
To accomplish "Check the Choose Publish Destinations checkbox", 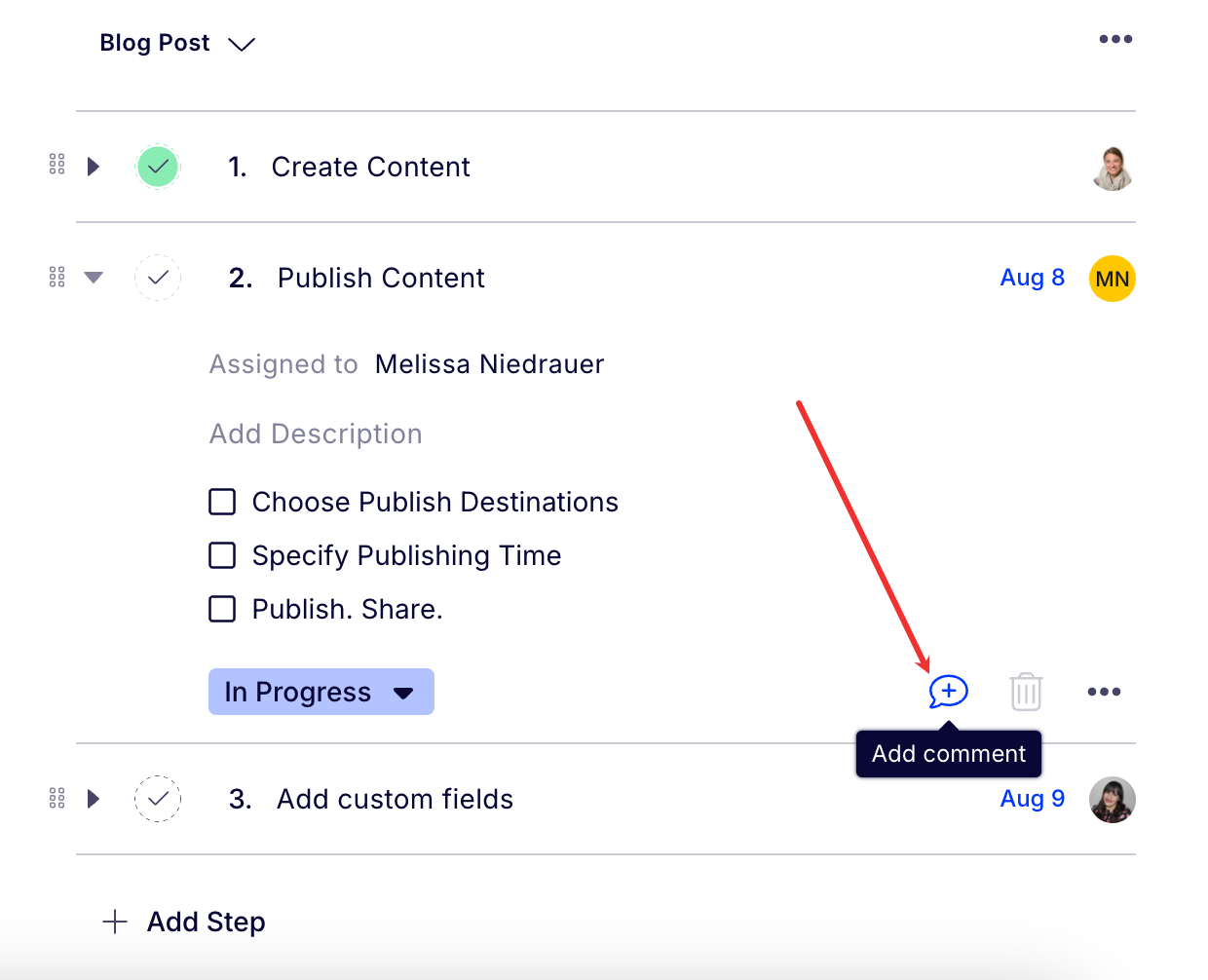I will [222, 502].
